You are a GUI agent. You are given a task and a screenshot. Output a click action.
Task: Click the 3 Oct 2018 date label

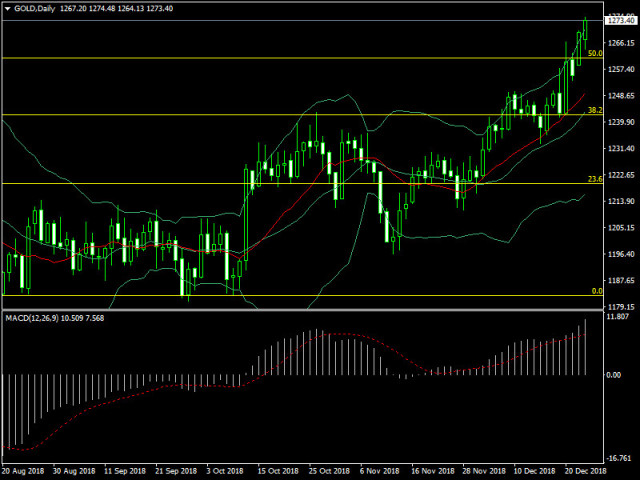click(225, 471)
